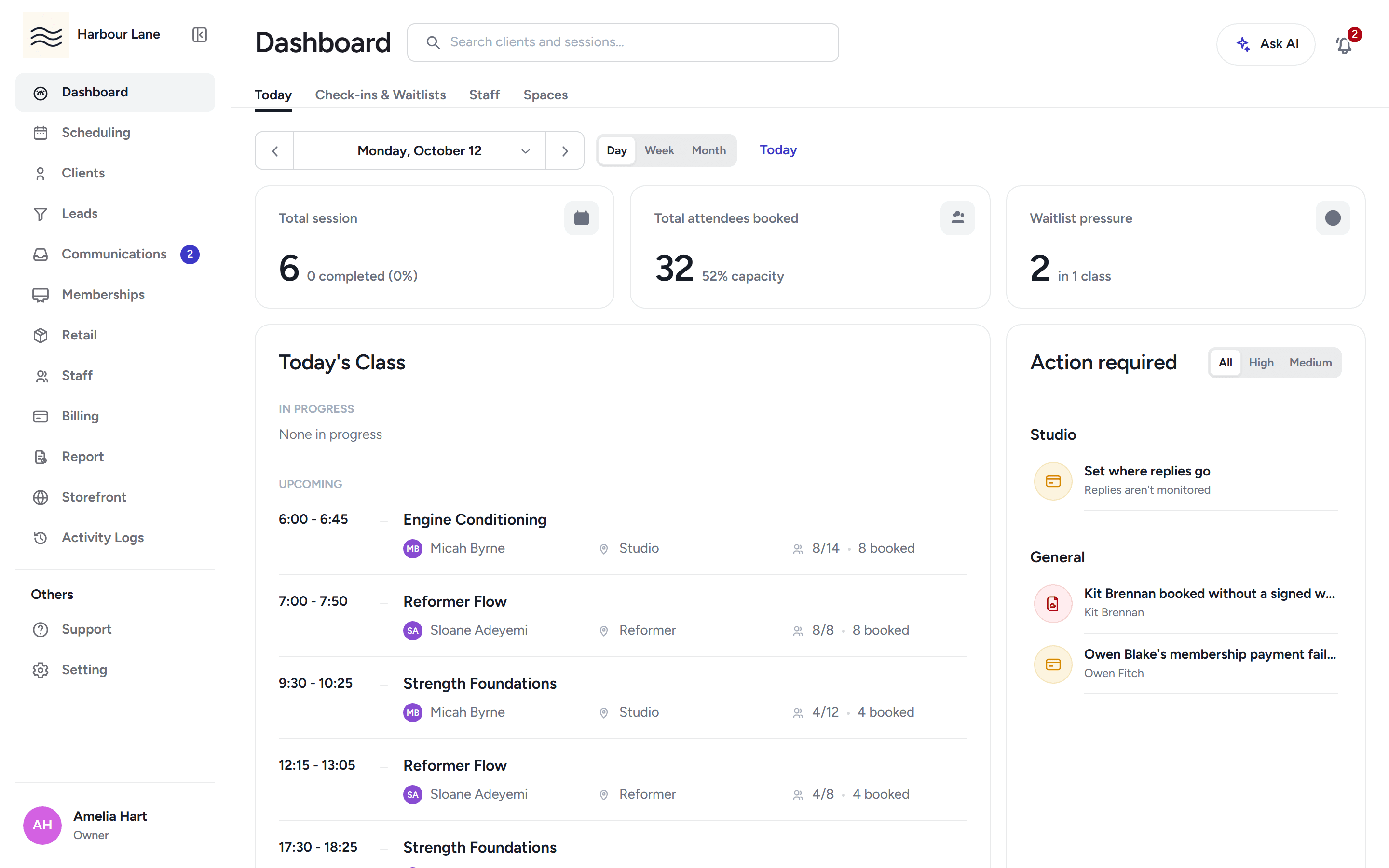Switch to the Staff tab
The width and height of the screenshot is (1389, 868).
484,95
